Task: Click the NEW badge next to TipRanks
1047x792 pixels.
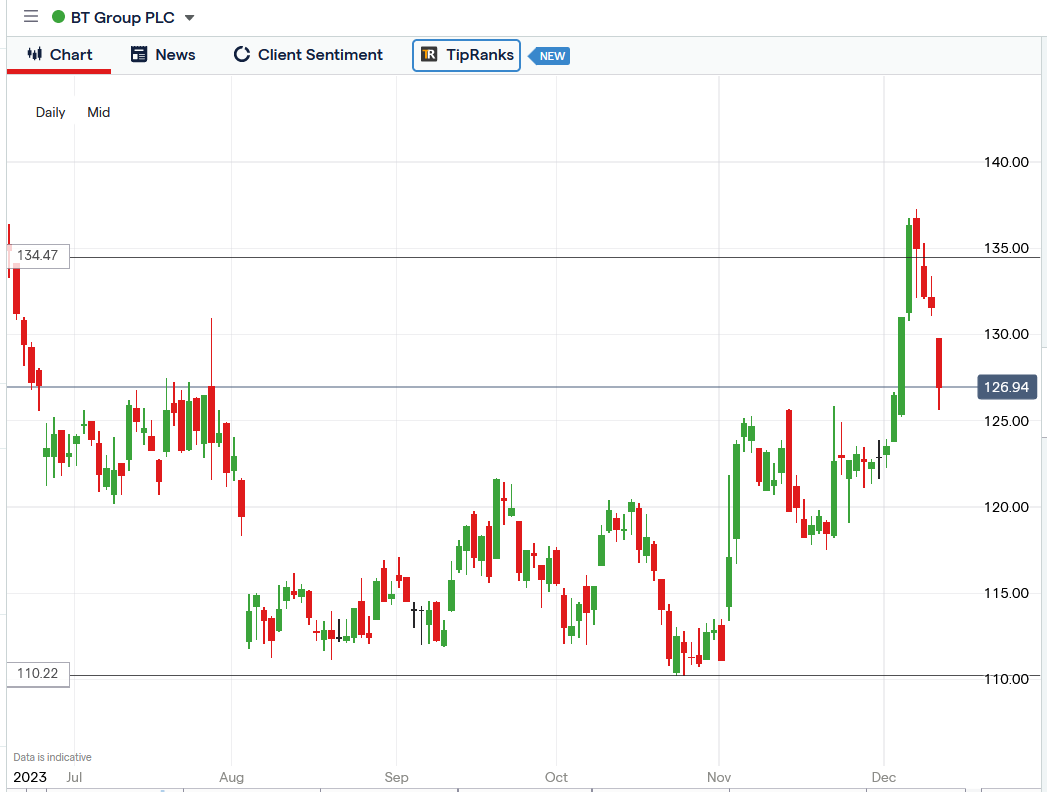Action: (550, 56)
